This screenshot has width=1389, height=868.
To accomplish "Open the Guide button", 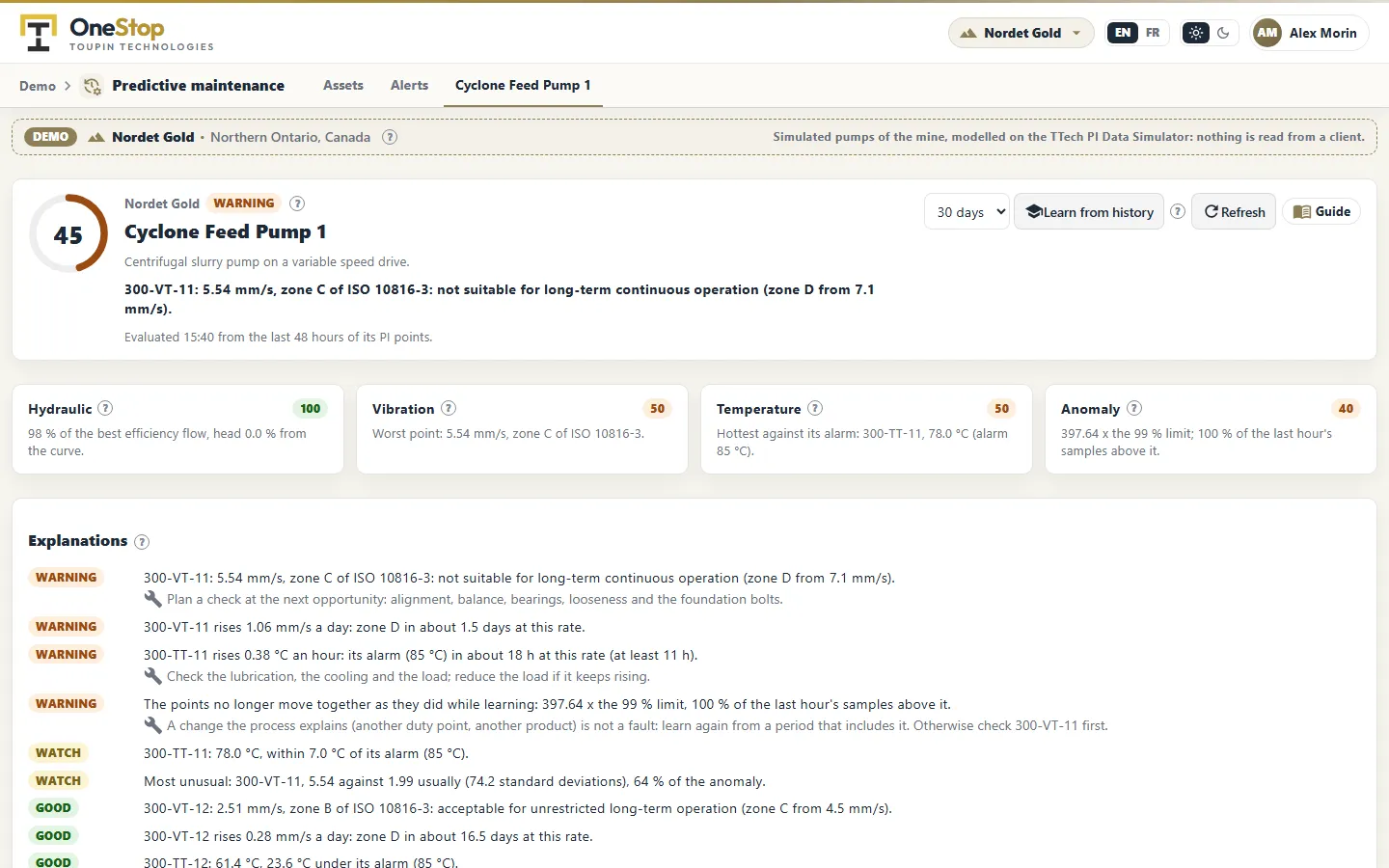I will 1321,211.
